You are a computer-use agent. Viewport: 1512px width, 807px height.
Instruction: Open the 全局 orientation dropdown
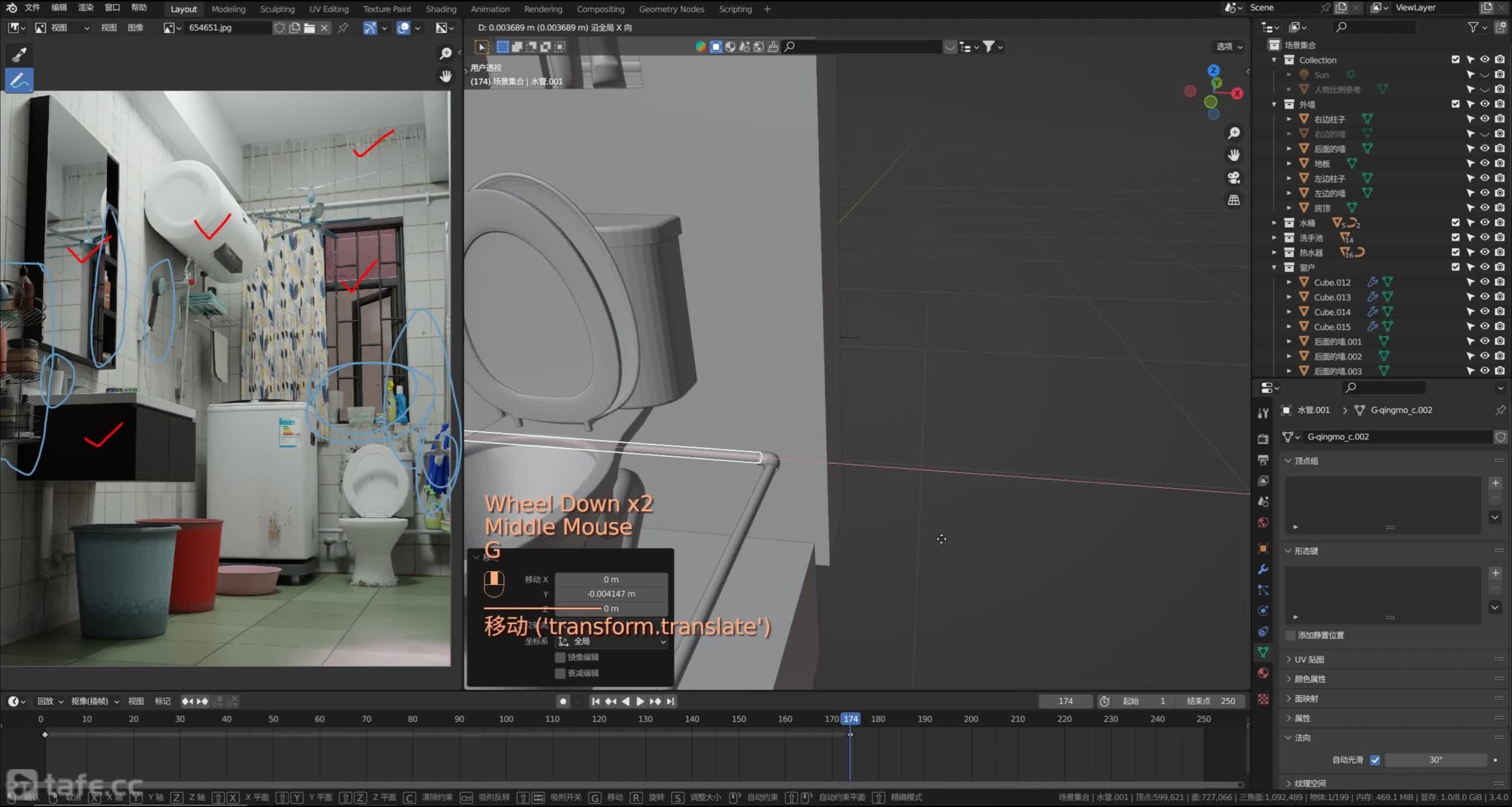tap(611, 642)
